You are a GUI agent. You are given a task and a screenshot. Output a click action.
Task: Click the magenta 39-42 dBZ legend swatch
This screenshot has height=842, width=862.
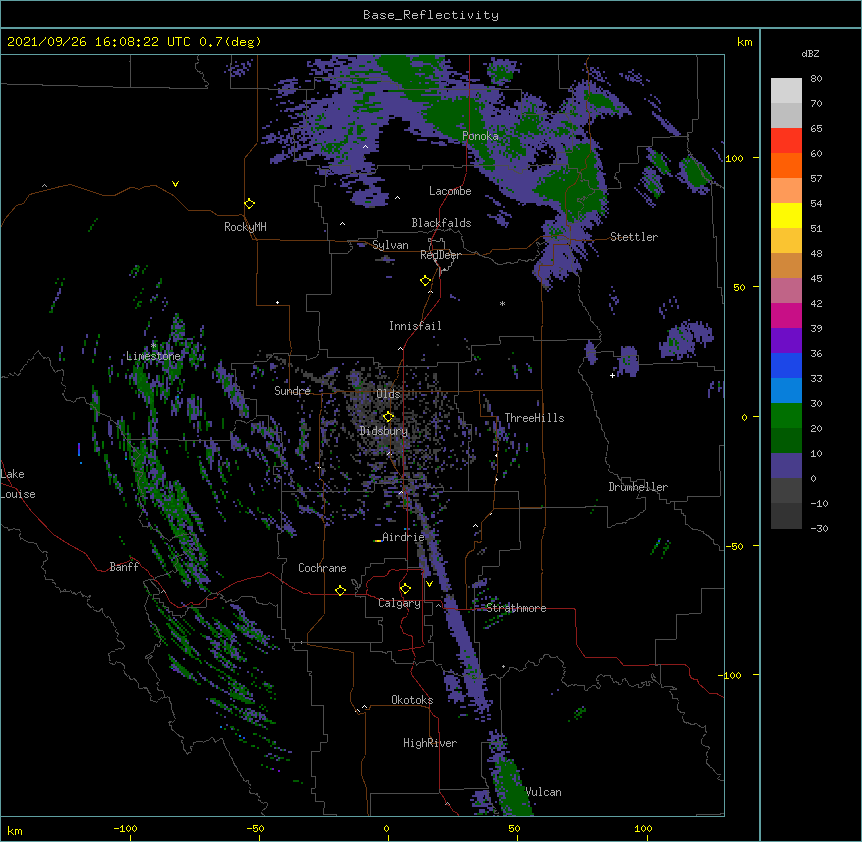[786, 315]
